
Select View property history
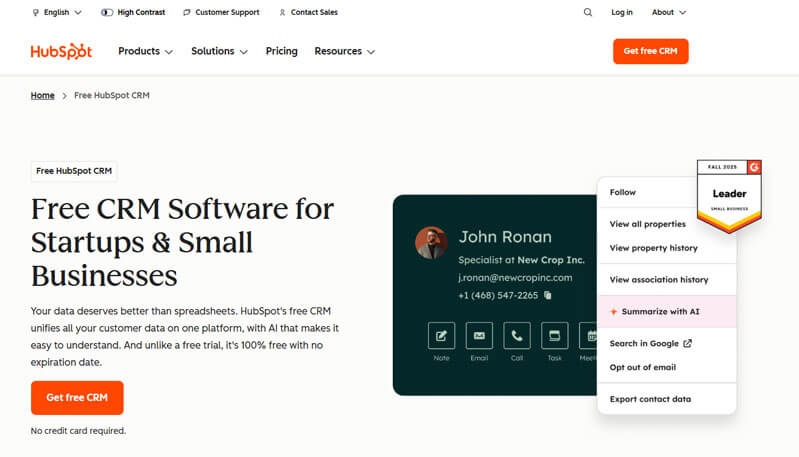[x=653, y=248]
